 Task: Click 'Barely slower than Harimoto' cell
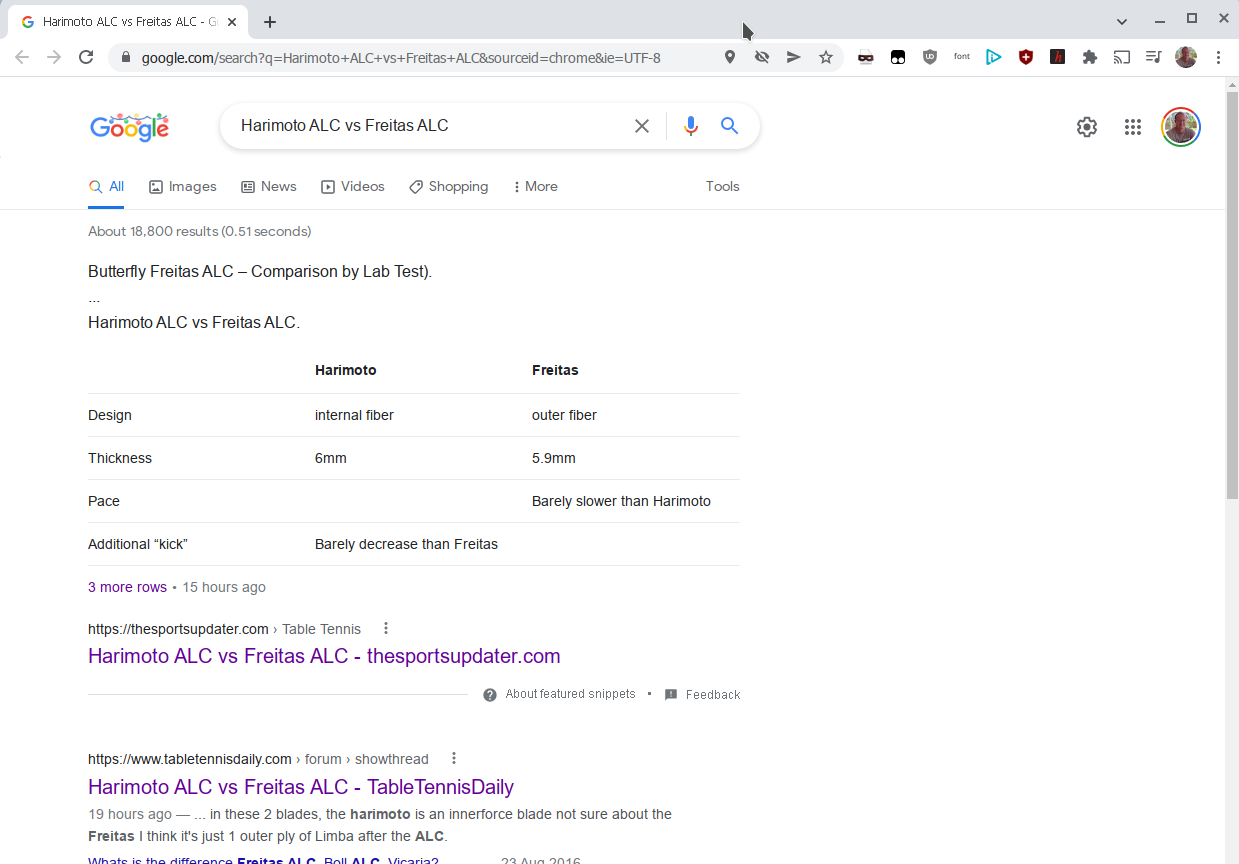click(621, 501)
